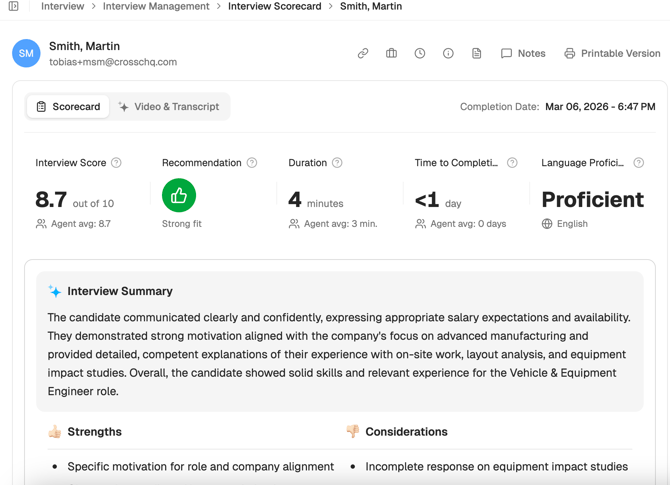Switch to the Scorecard tab
Image resolution: width=670 pixels, height=485 pixels.
point(68,107)
